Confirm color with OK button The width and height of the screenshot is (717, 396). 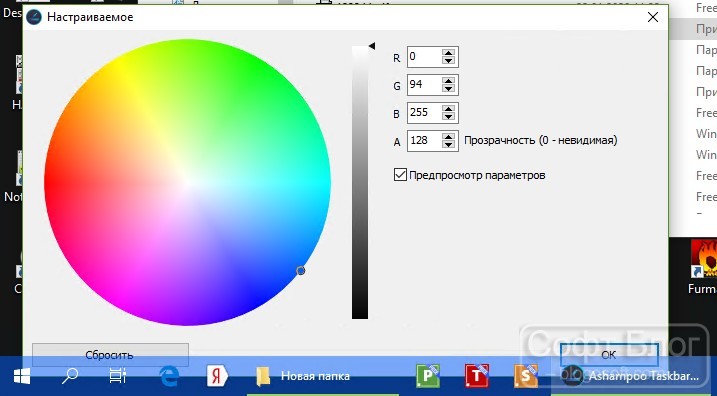pos(609,355)
